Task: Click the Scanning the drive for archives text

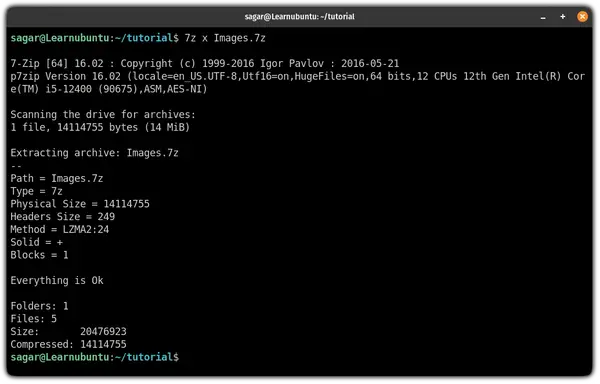Action: click(x=103, y=115)
